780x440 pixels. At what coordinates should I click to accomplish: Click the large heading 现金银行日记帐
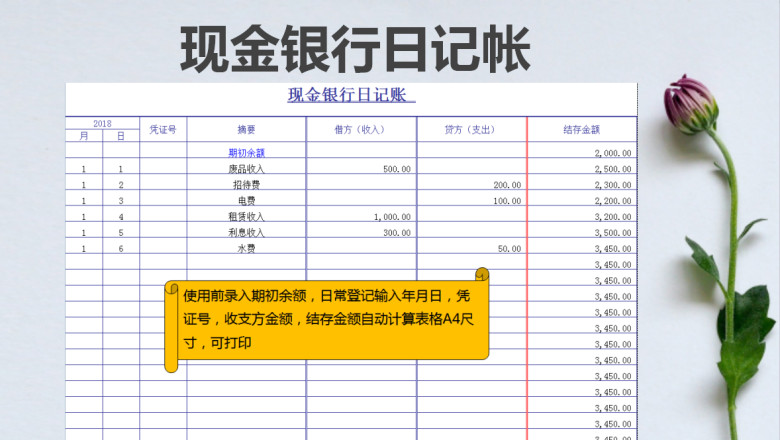[x=355, y=50]
